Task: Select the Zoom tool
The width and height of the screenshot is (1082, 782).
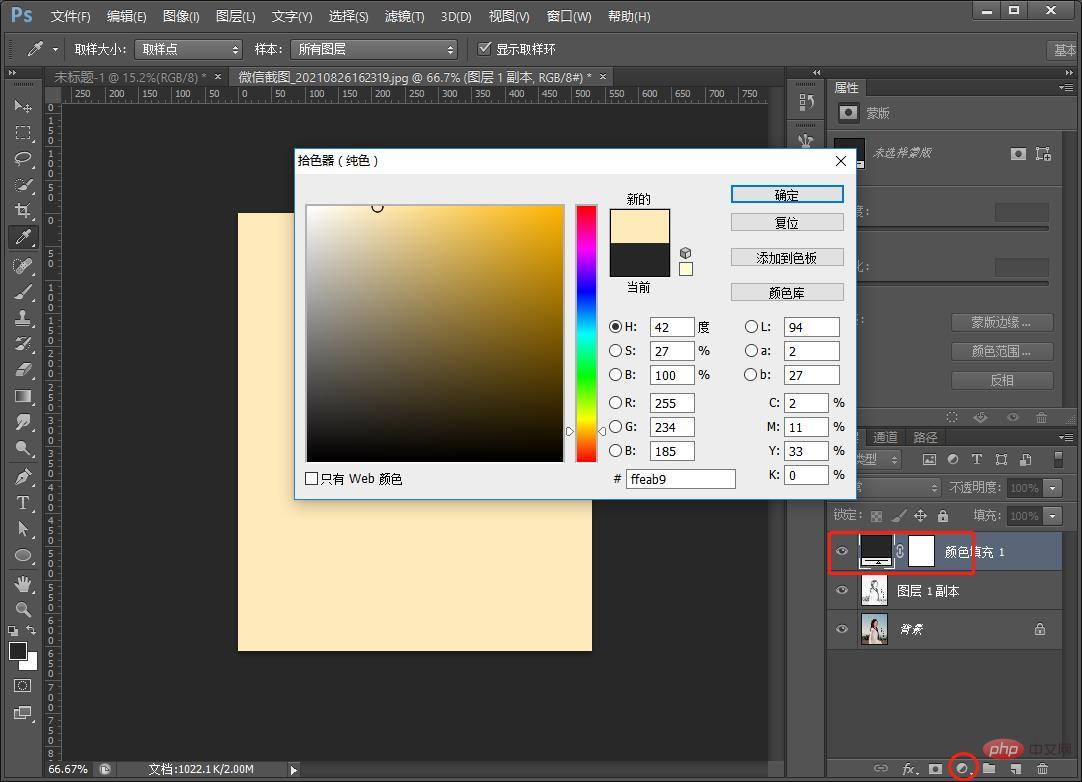Action: tap(23, 609)
